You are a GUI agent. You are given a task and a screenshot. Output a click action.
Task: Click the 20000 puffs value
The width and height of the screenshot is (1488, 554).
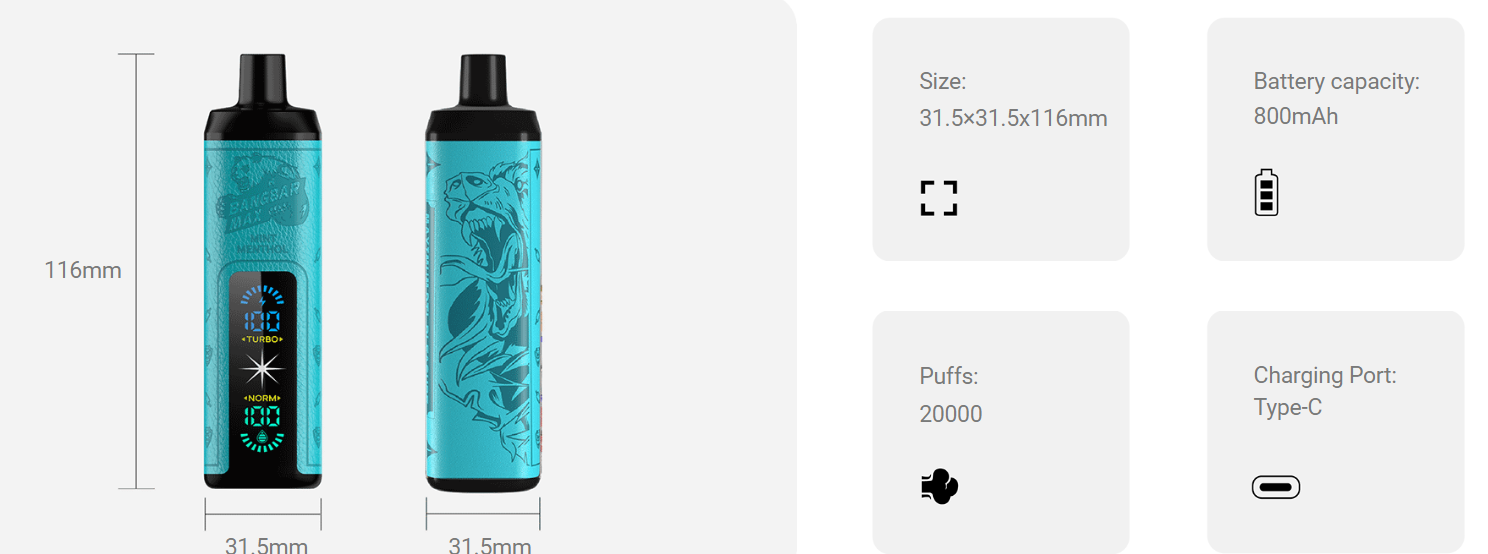tap(951, 413)
